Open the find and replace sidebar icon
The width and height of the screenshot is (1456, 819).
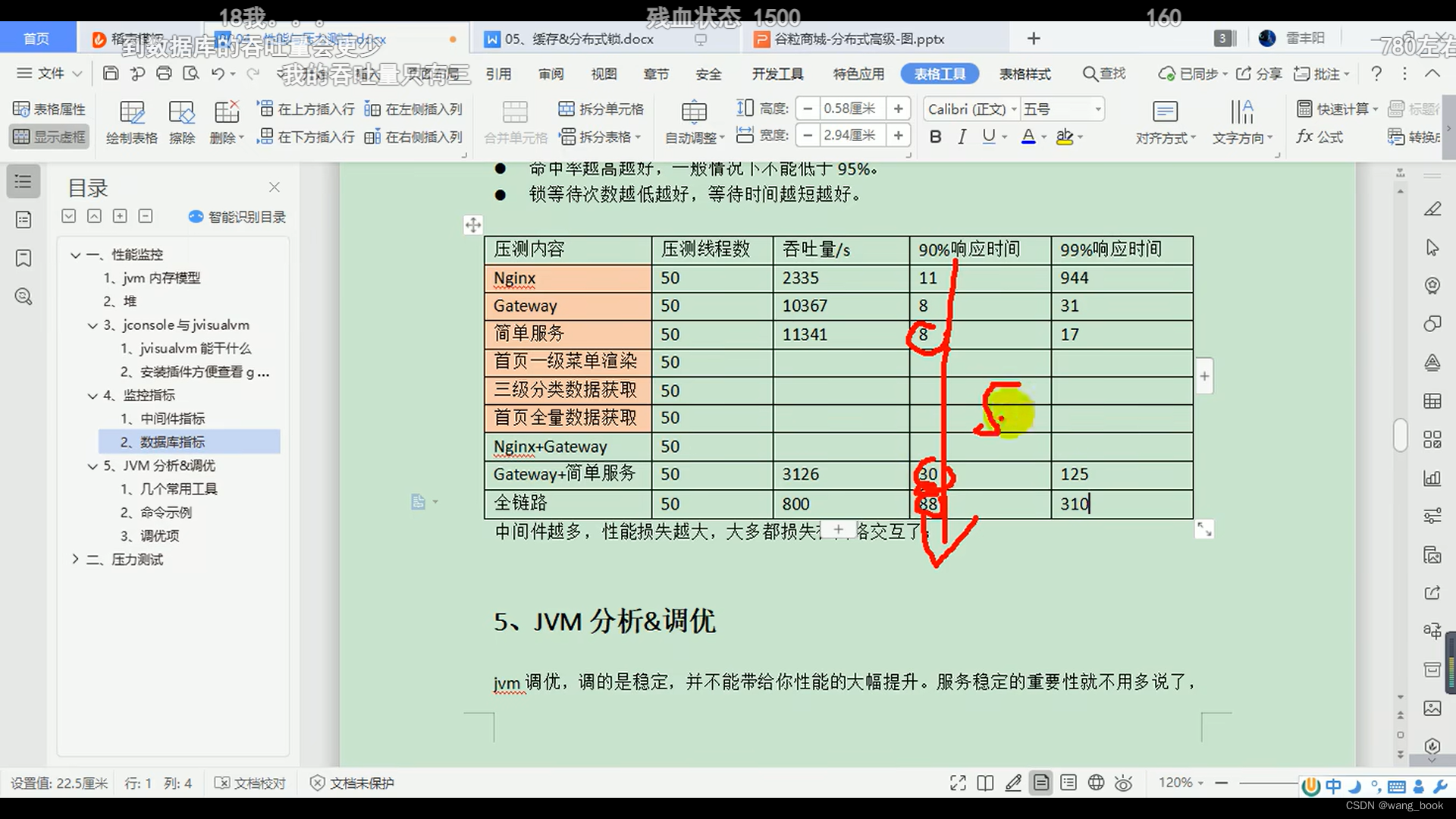click(24, 297)
